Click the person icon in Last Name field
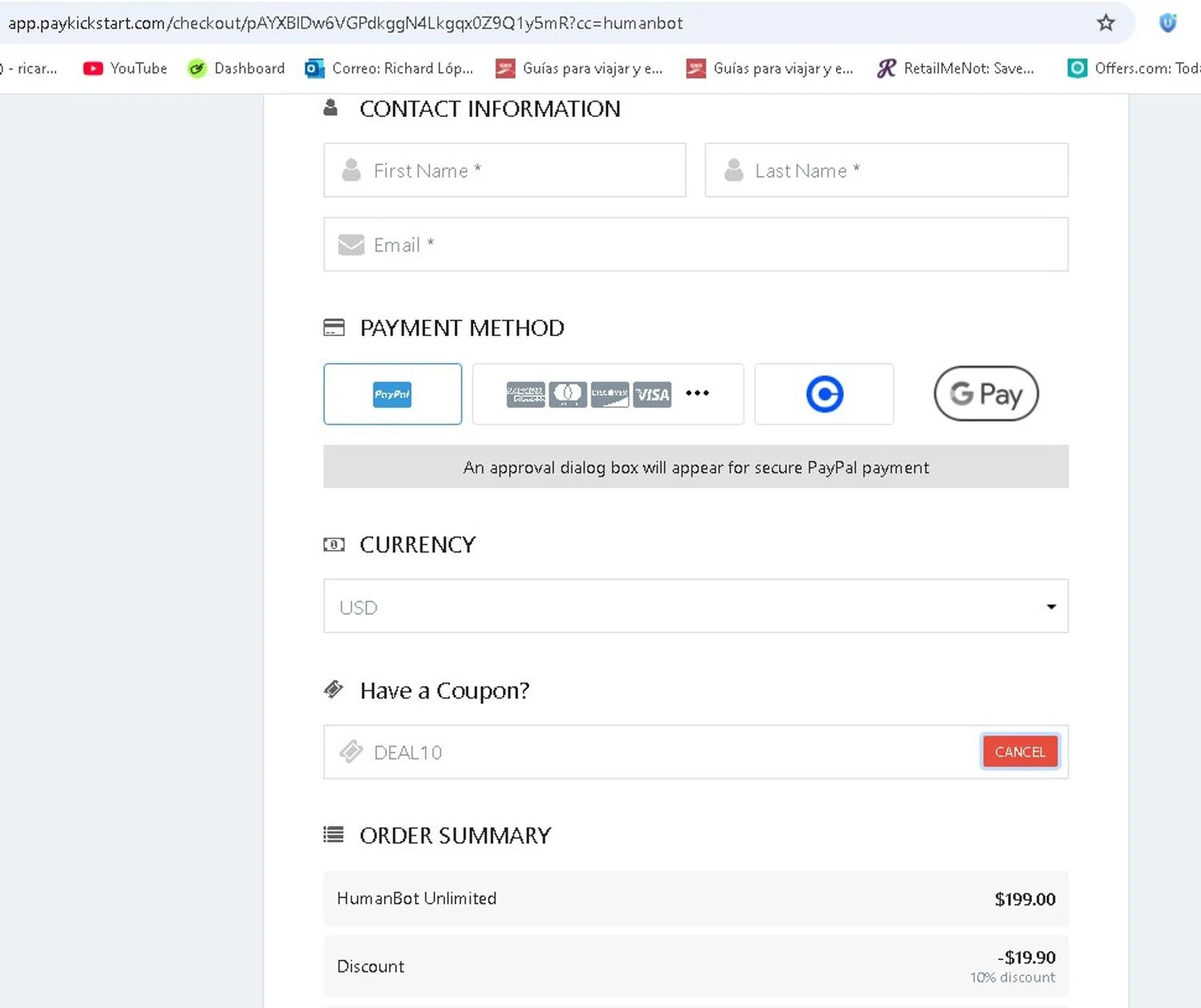The height and width of the screenshot is (1008, 1201). tap(733, 170)
